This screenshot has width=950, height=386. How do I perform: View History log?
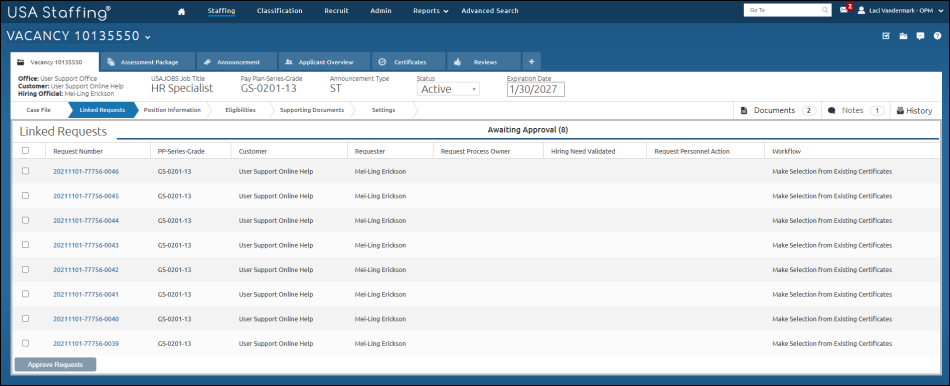[x=914, y=110]
